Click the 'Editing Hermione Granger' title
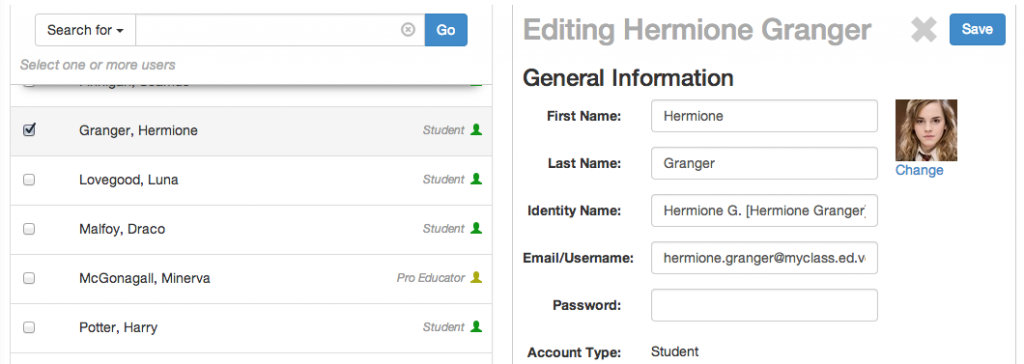Image resolution: width=1024 pixels, height=364 pixels. pyautogui.click(x=697, y=30)
